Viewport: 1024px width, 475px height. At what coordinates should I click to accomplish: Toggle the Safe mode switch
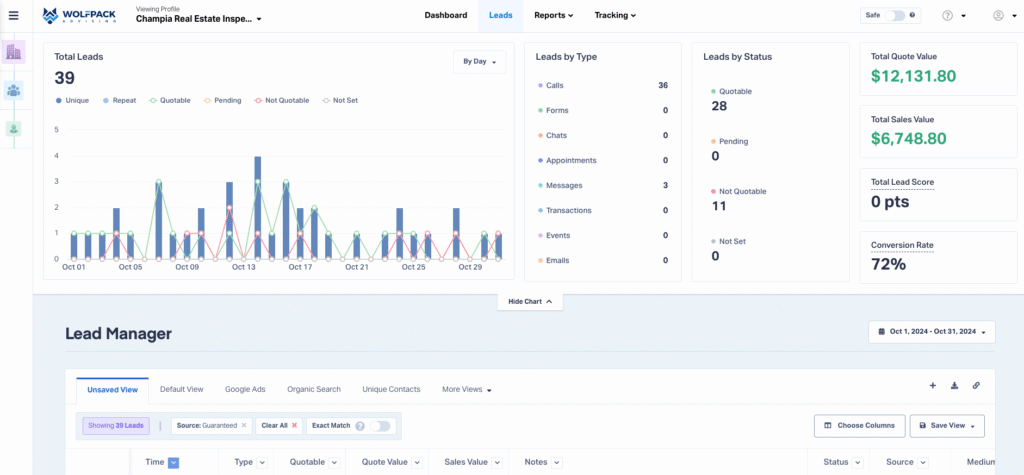[895, 16]
